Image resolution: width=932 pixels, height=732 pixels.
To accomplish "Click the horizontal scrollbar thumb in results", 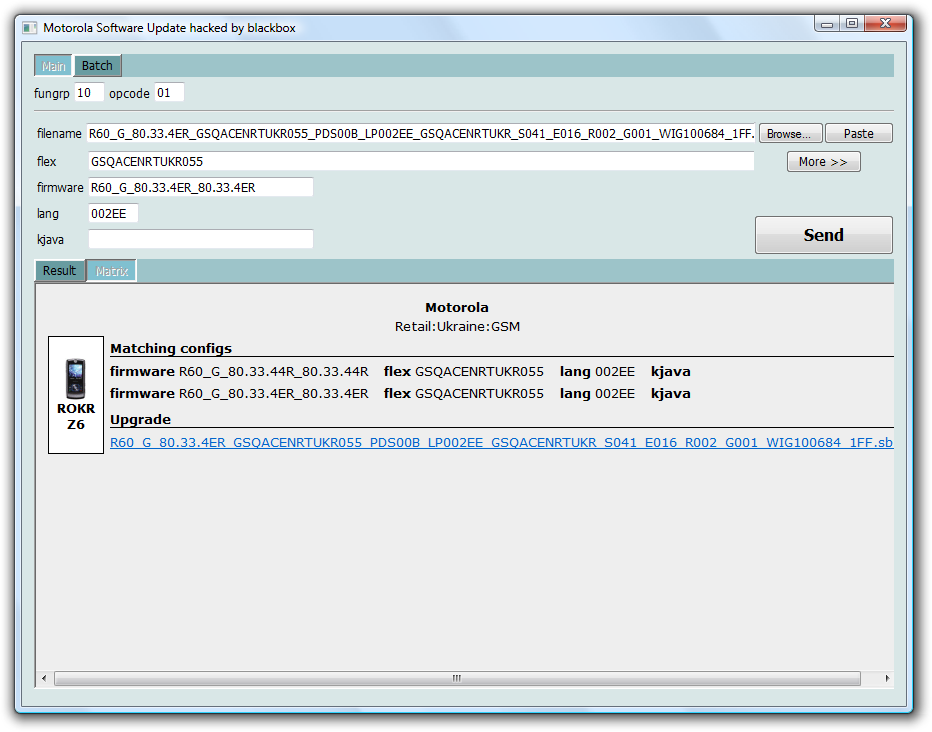I will (x=457, y=679).
